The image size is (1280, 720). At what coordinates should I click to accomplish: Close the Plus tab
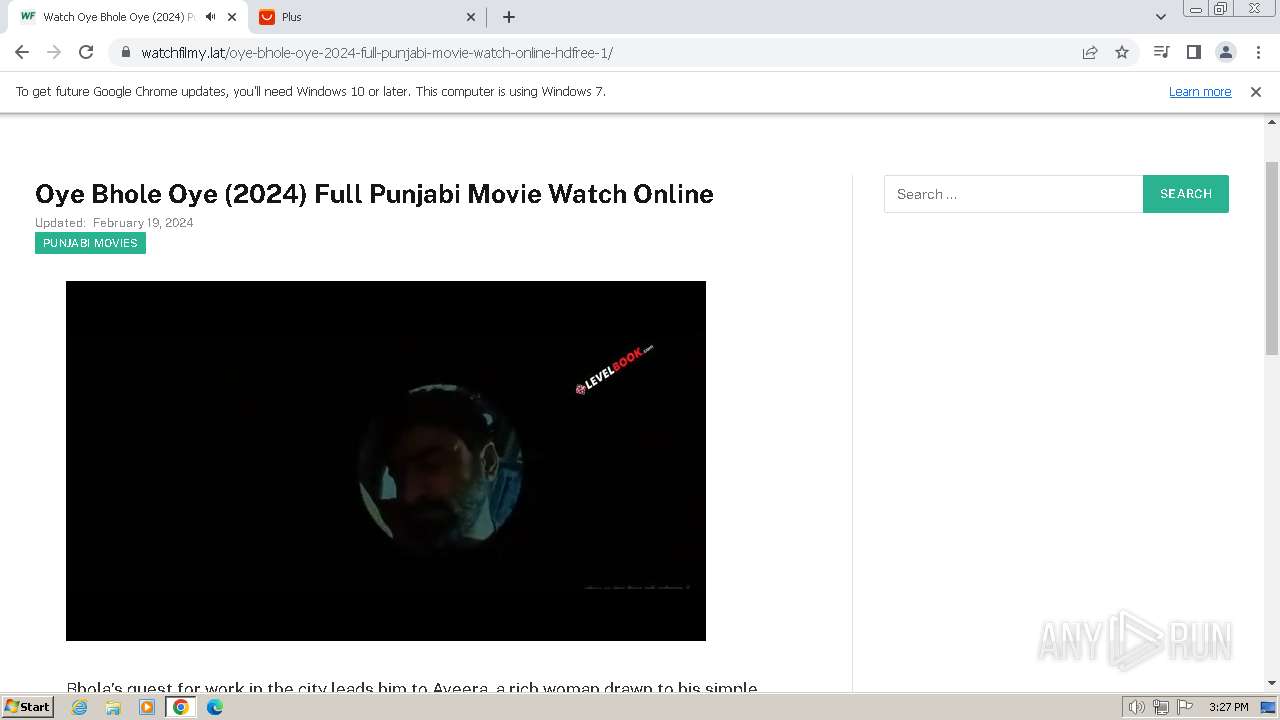click(x=472, y=17)
